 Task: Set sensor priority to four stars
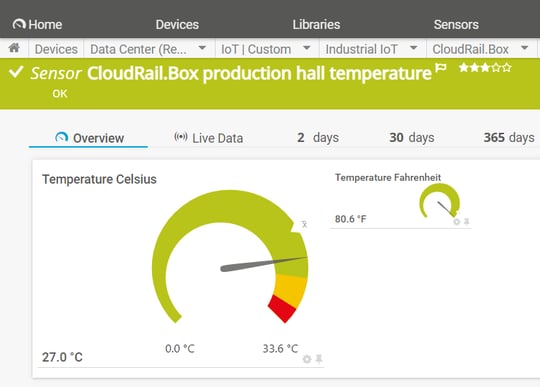(x=496, y=67)
